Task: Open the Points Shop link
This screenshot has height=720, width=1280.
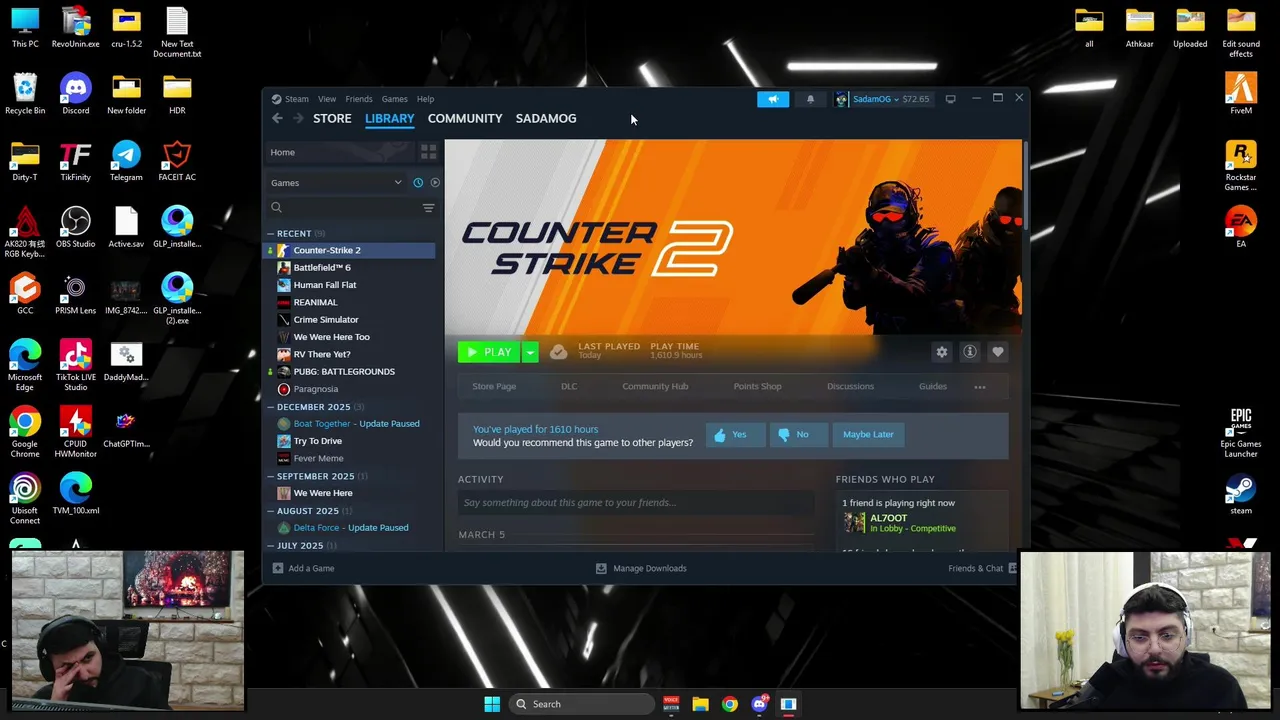Action: (x=757, y=387)
